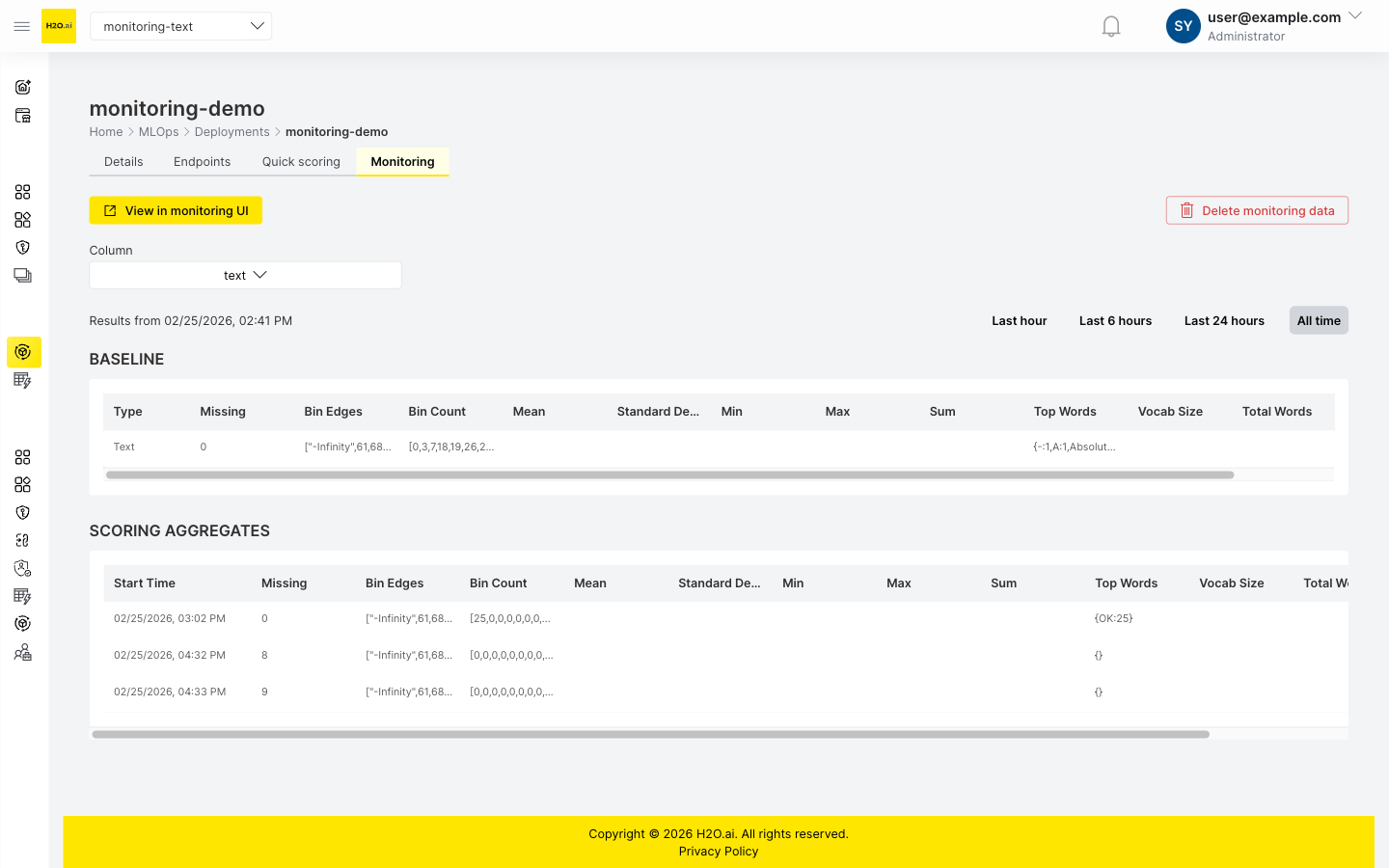Open the batch scoring table icon in sidebar
Viewport: 1389px width, 868px height.
22,380
